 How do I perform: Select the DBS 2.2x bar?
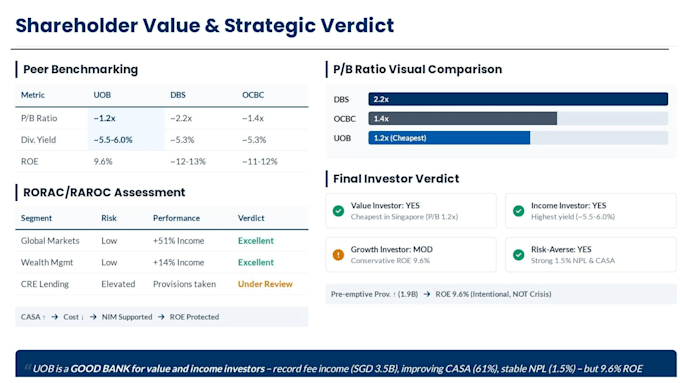click(518, 99)
